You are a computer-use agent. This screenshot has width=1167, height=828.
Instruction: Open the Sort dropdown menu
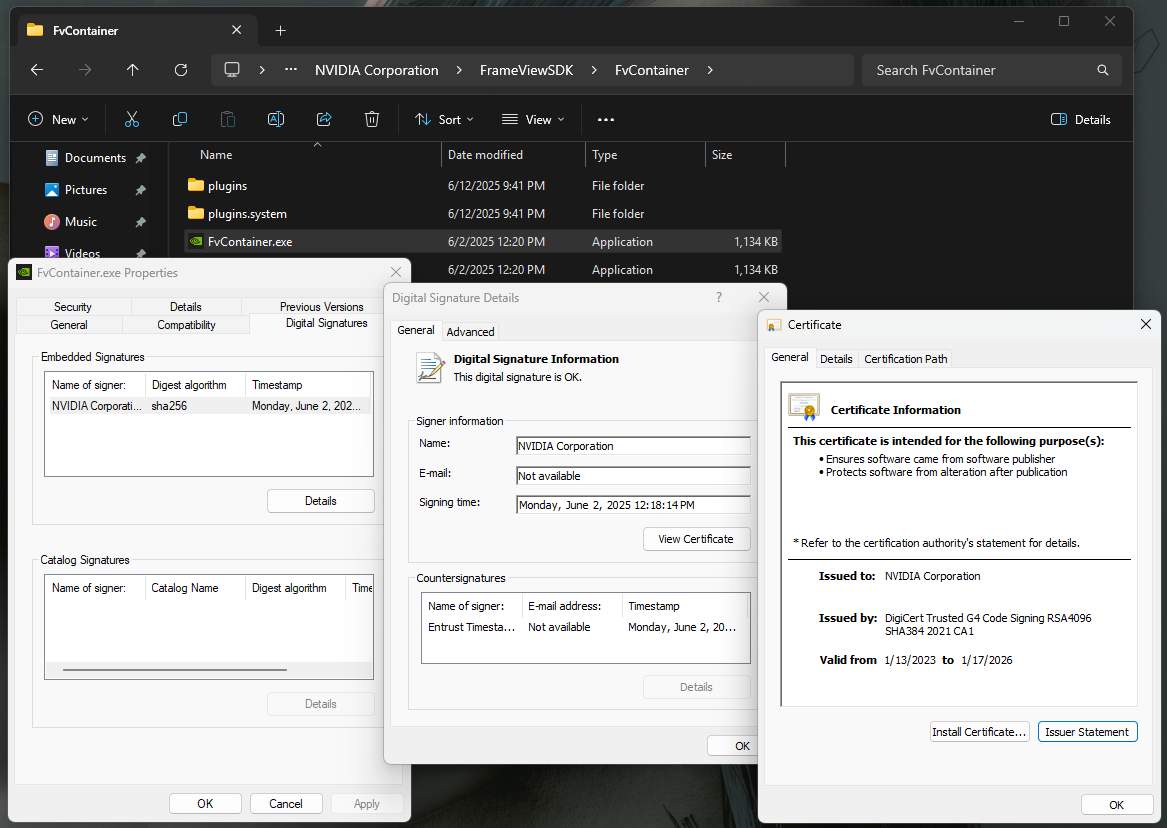point(444,119)
